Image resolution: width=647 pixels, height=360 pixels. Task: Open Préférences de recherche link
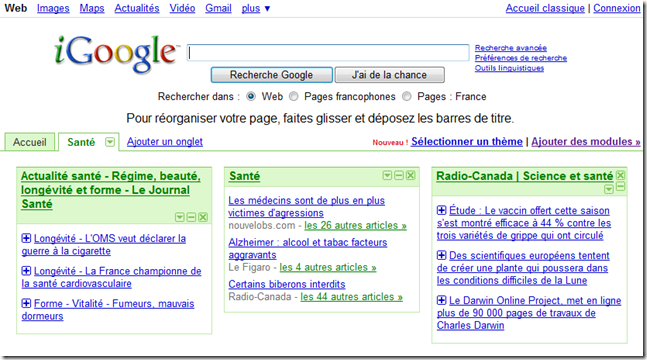[521, 58]
